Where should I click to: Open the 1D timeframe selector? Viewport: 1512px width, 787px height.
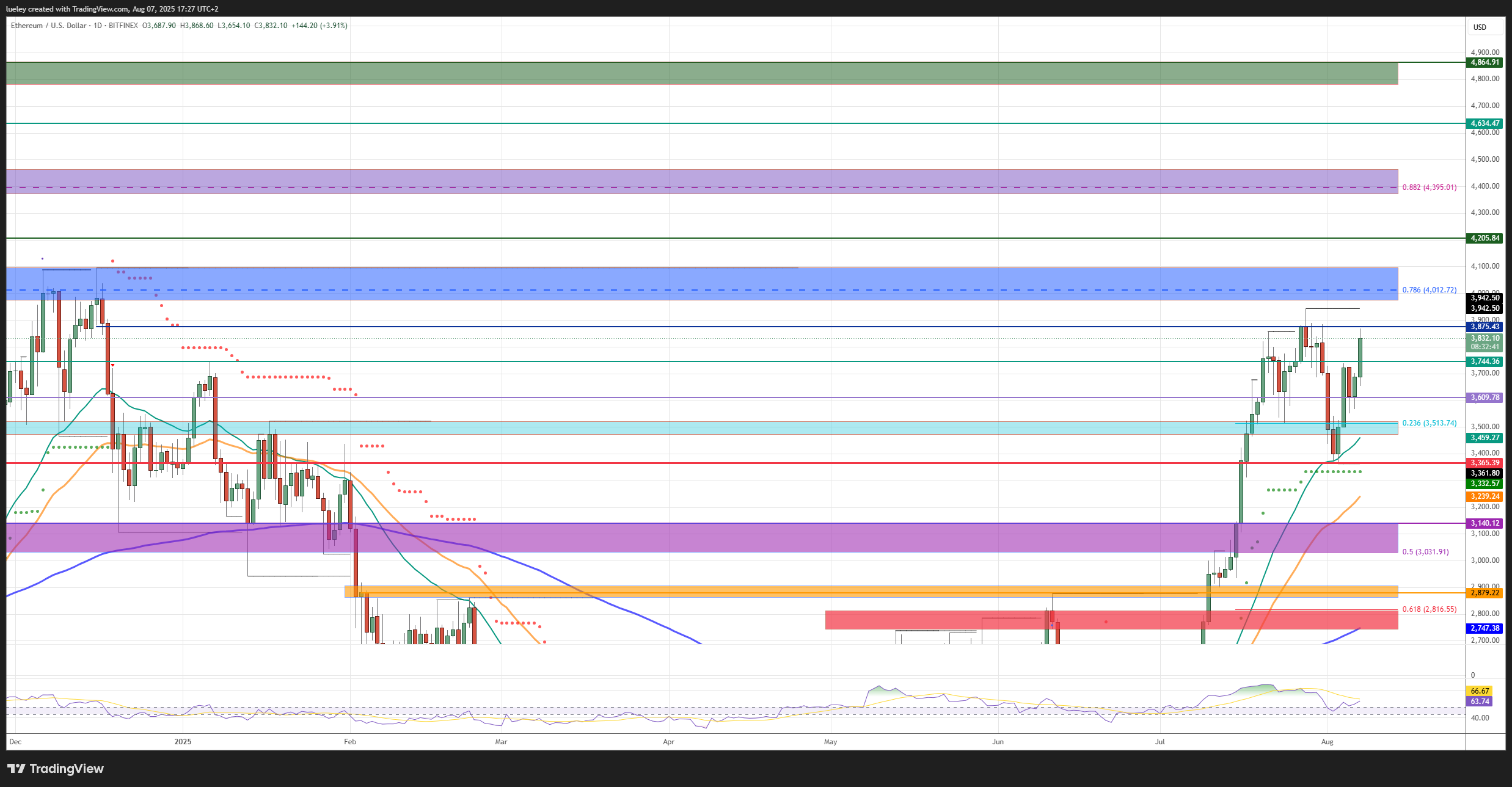coord(97,26)
